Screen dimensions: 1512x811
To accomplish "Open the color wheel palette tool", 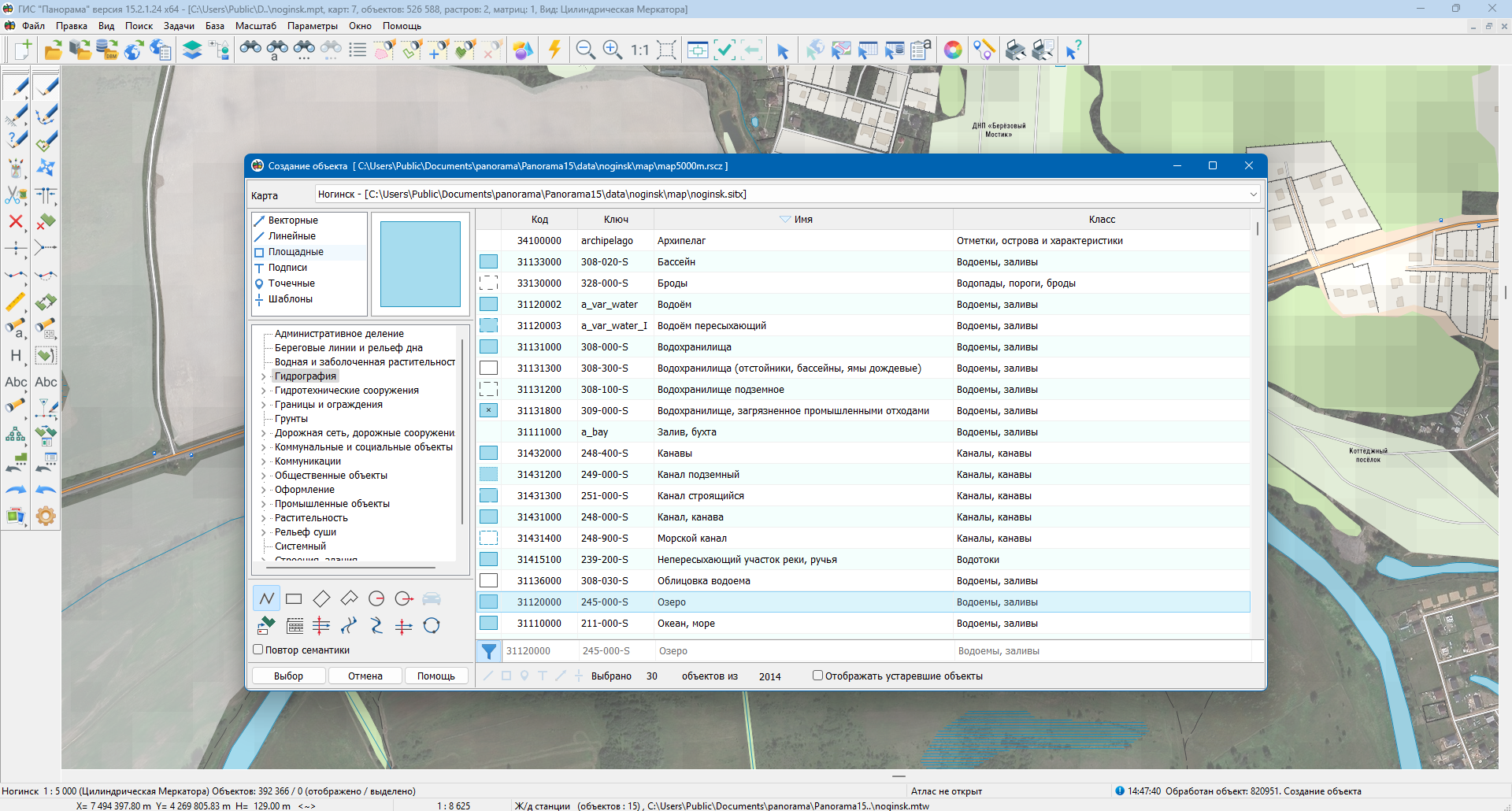I will tap(953, 50).
